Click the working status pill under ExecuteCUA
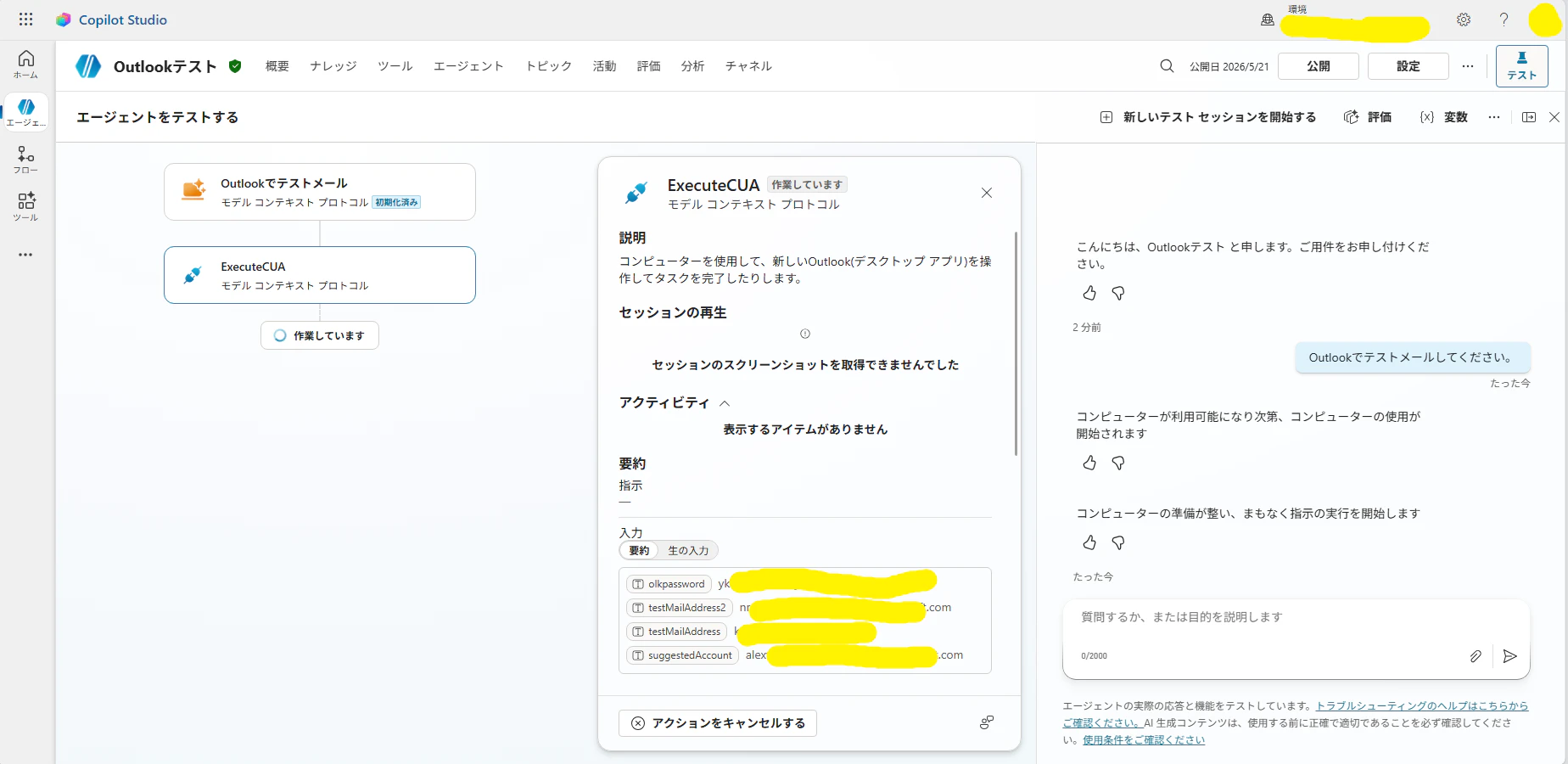 pyautogui.click(x=320, y=335)
